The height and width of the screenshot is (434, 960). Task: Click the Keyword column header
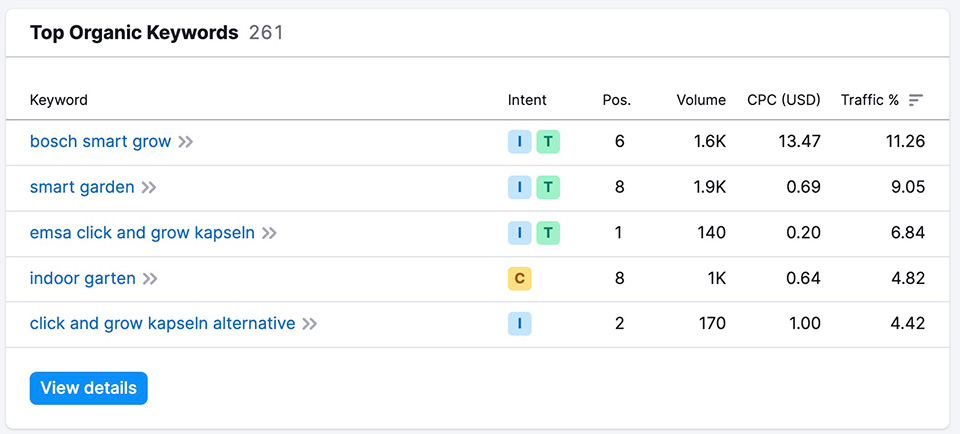point(59,100)
